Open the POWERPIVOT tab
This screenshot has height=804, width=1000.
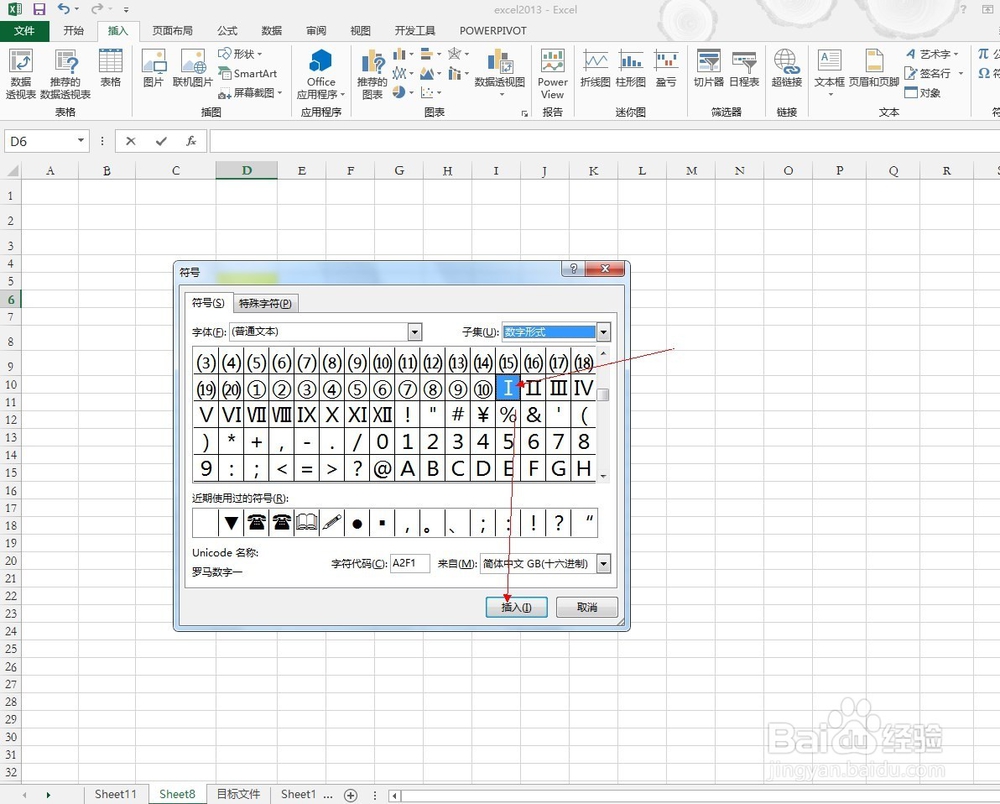pyautogui.click(x=493, y=31)
